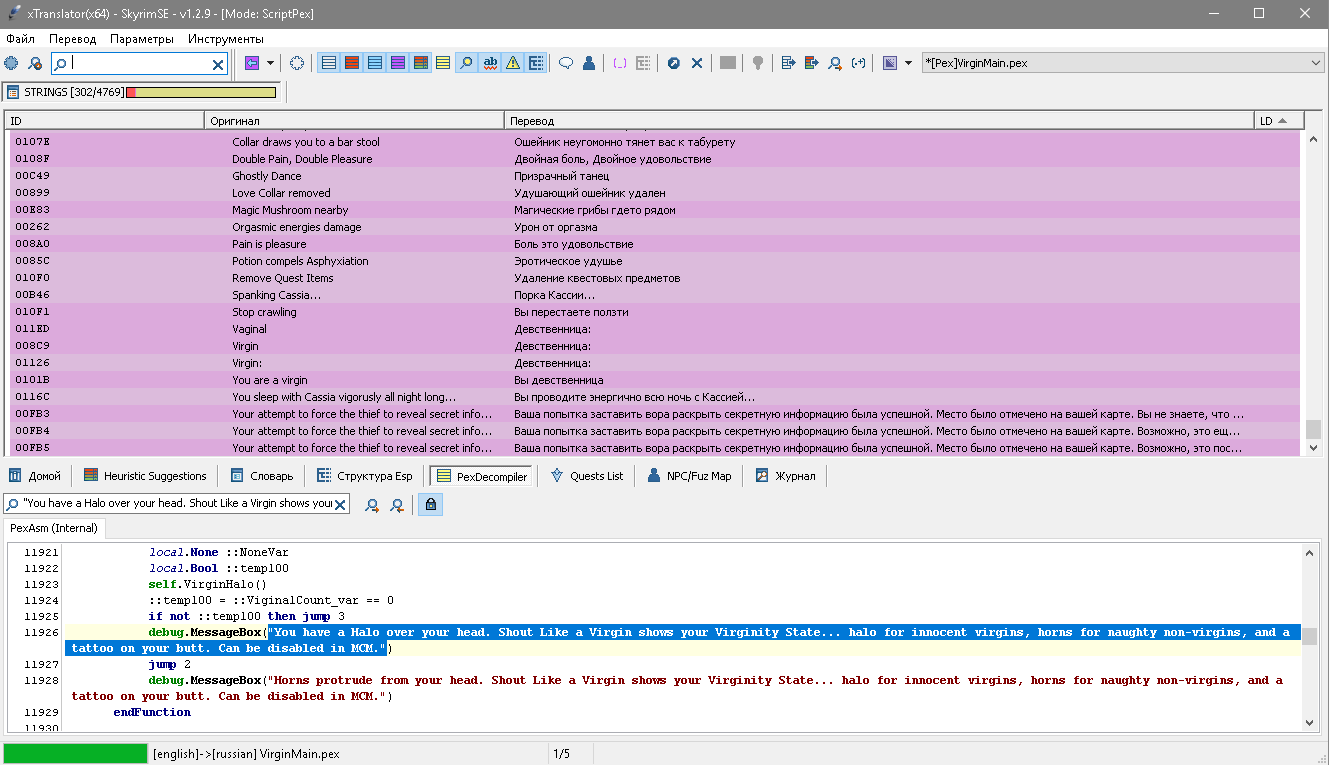This screenshot has width=1329, height=765.
Task: Click the purple curly-braces icon
Action: click(620, 63)
